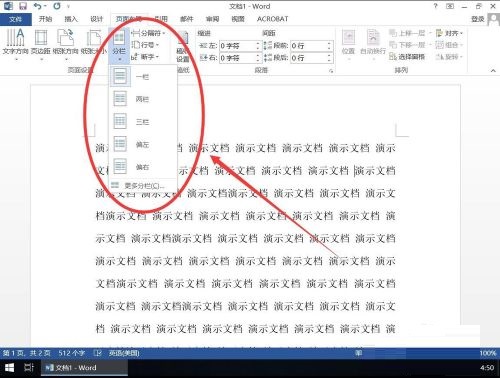This screenshot has width=500, height=378.
Task: Open 页边距 (Margins) gallery
Action: (41, 45)
